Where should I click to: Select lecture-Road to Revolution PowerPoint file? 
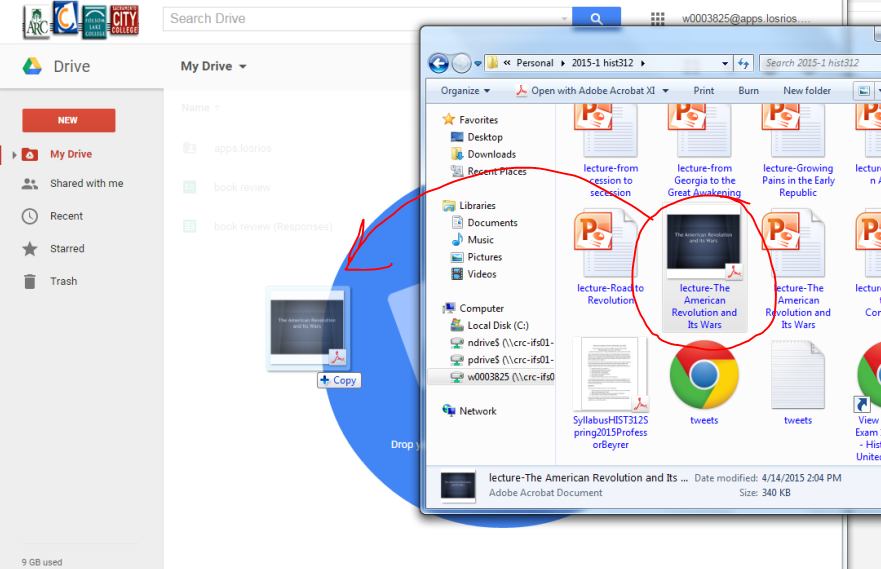click(x=610, y=258)
